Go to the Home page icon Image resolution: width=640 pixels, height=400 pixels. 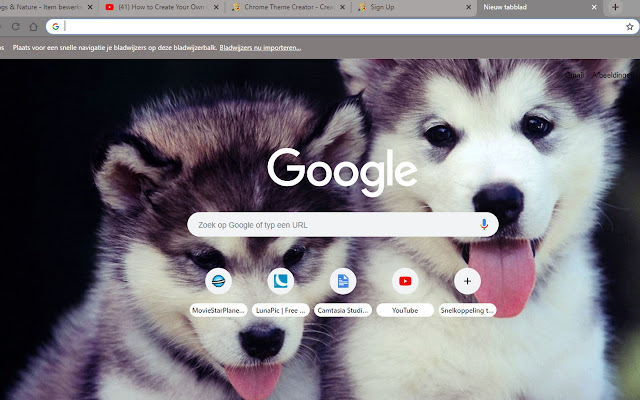pos(33,27)
